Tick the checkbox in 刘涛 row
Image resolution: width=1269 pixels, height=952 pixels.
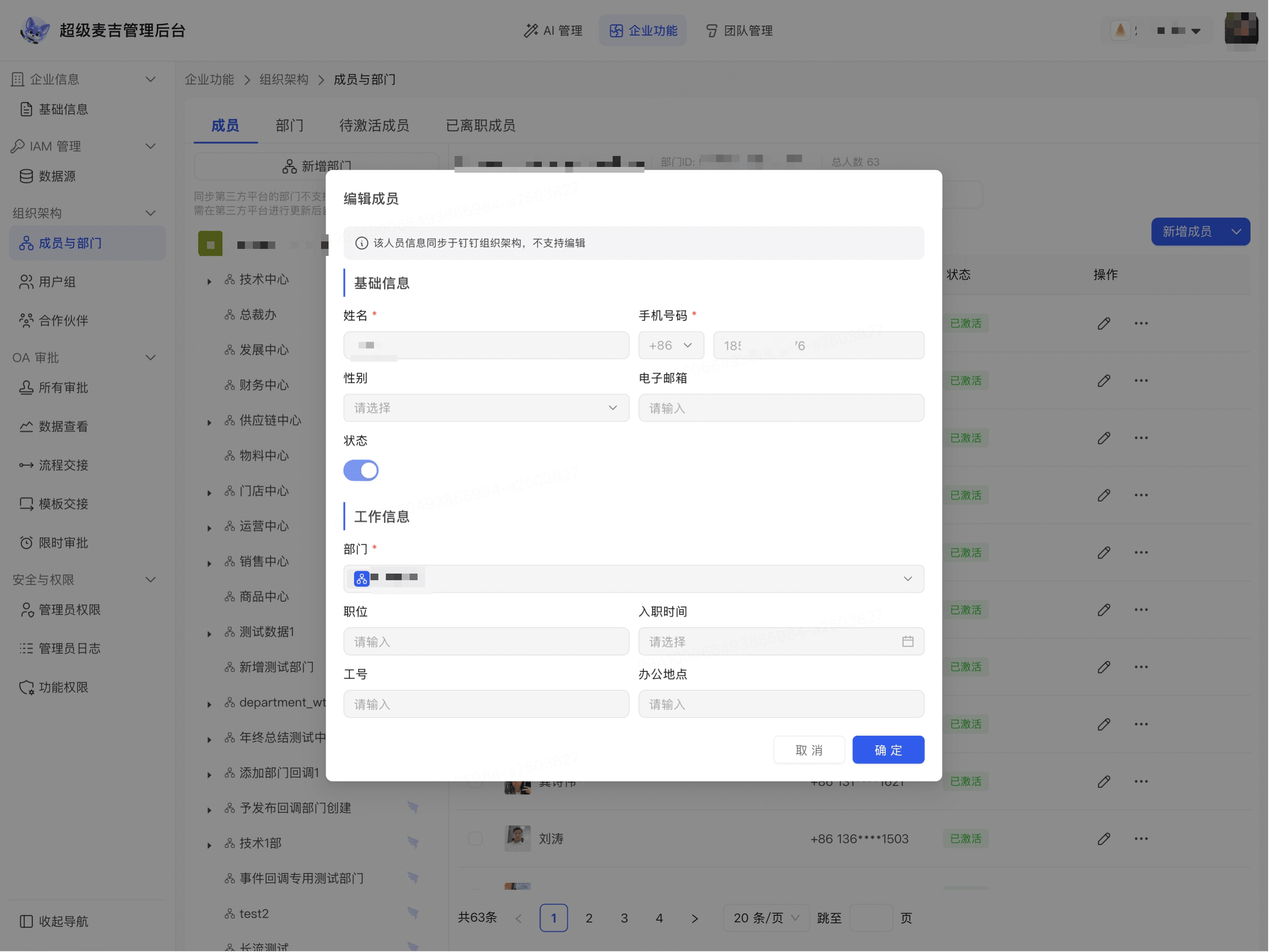tap(476, 839)
